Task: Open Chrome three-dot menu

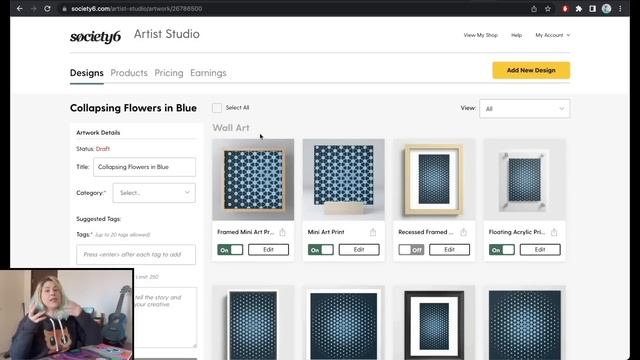Action: tap(620, 9)
